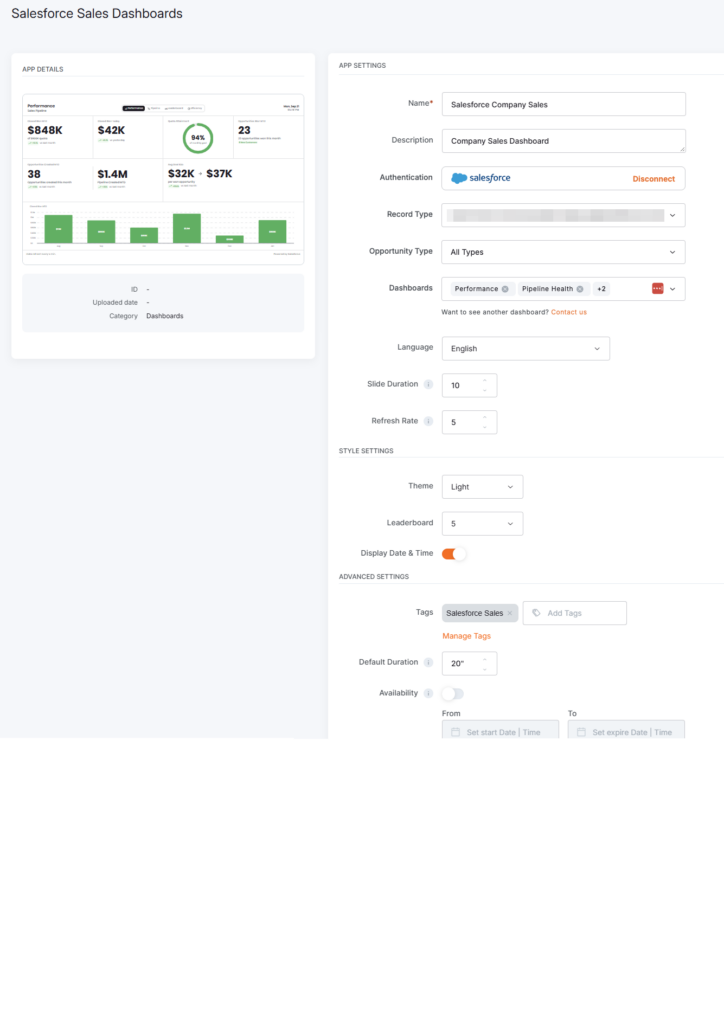This screenshot has width=724, height=1024.
Task: Enable the Availability toggle
Action: [x=453, y=694]
